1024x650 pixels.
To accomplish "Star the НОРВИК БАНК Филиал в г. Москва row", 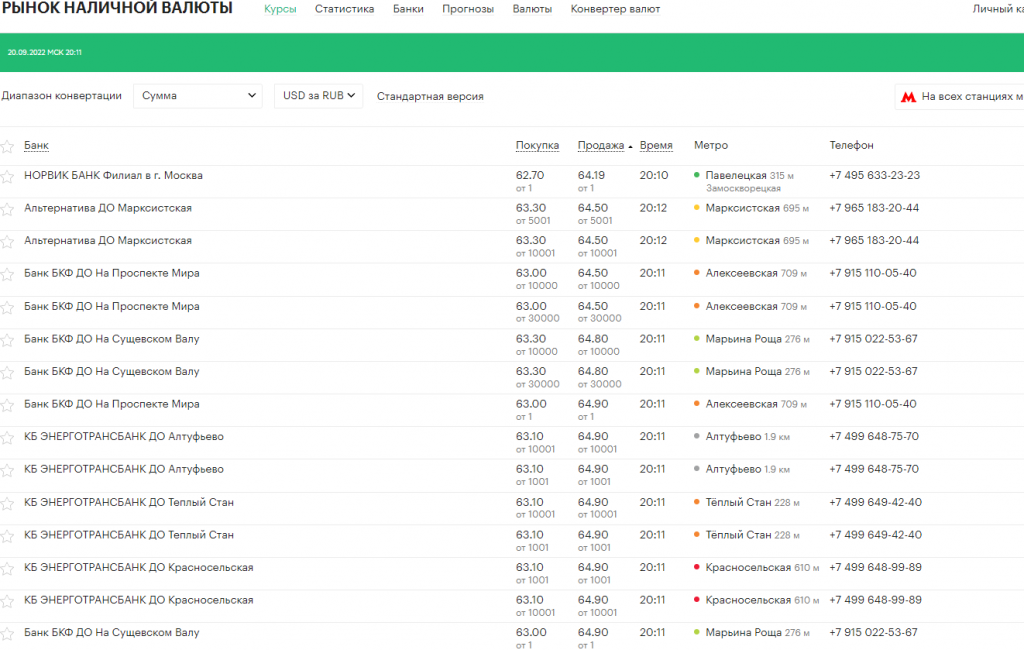I will [7, 176].
